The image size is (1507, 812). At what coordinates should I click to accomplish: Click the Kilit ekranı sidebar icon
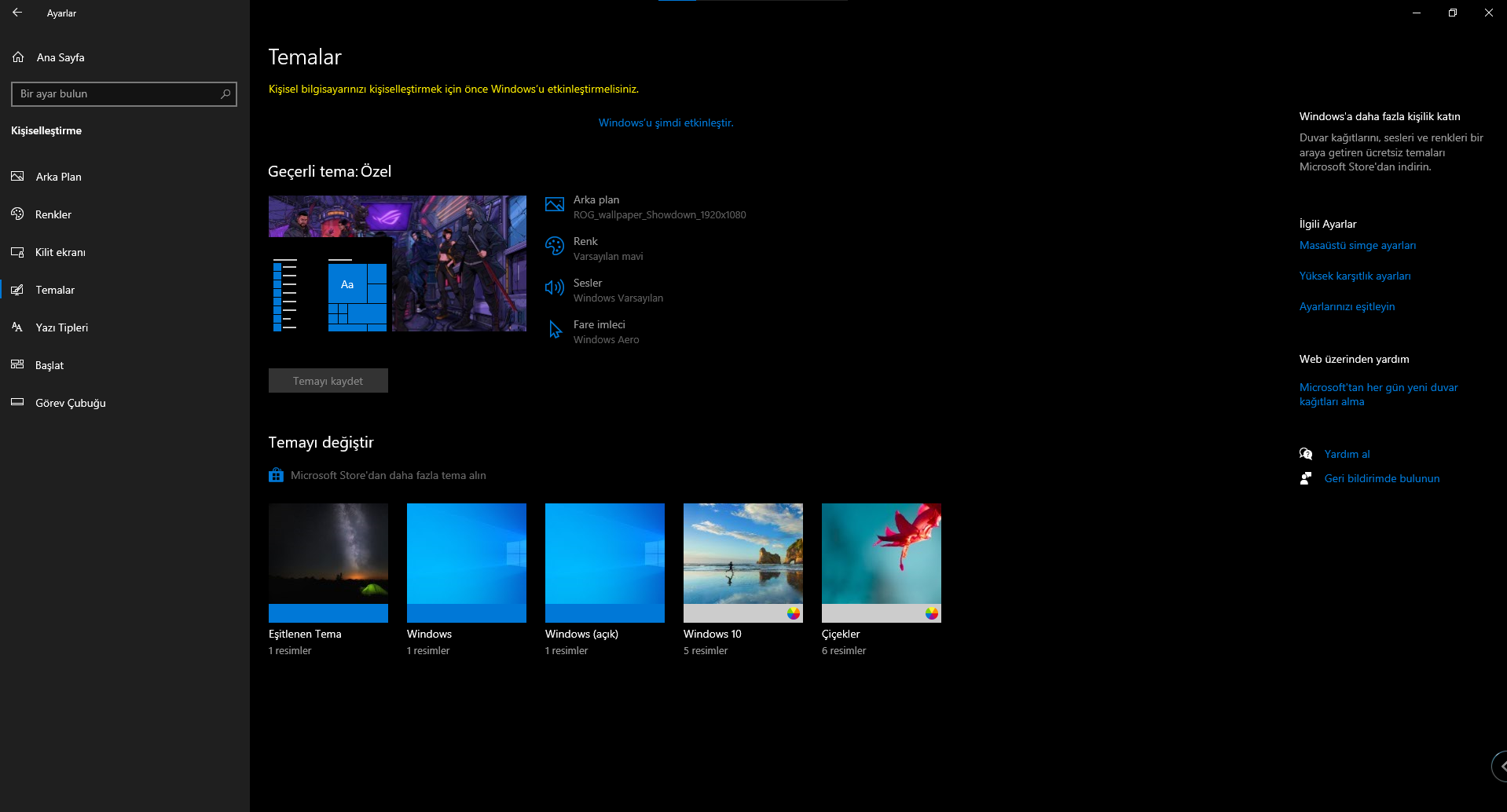(17, 252)
